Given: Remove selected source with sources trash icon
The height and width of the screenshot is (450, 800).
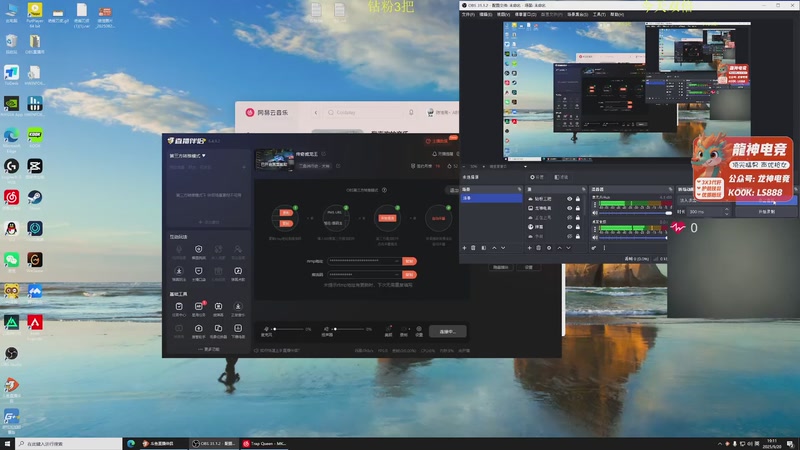Looking at the screenshot, I should click(x=538, y=248).
